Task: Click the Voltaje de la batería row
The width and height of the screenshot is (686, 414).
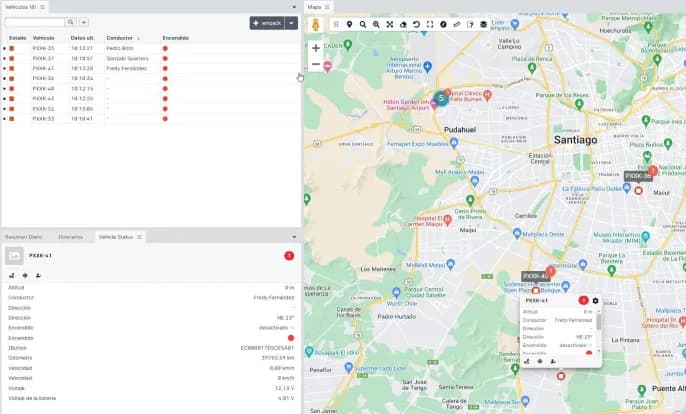Action: tap(150, 398)
